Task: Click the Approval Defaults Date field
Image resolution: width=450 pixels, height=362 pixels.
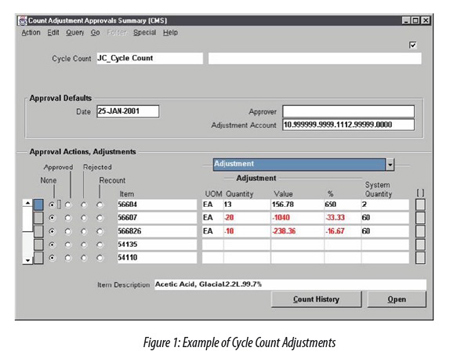Action: click(128, 111)
